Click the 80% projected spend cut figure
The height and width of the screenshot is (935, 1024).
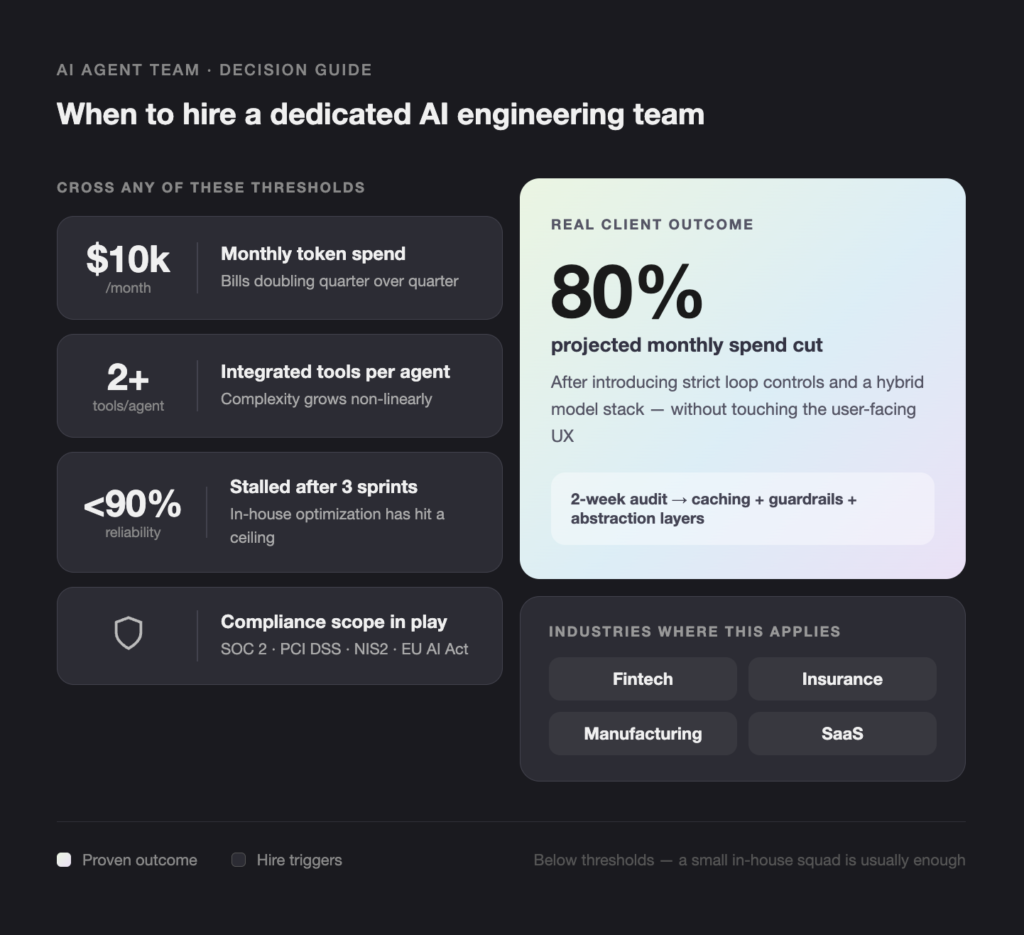[x=626, y=291]
